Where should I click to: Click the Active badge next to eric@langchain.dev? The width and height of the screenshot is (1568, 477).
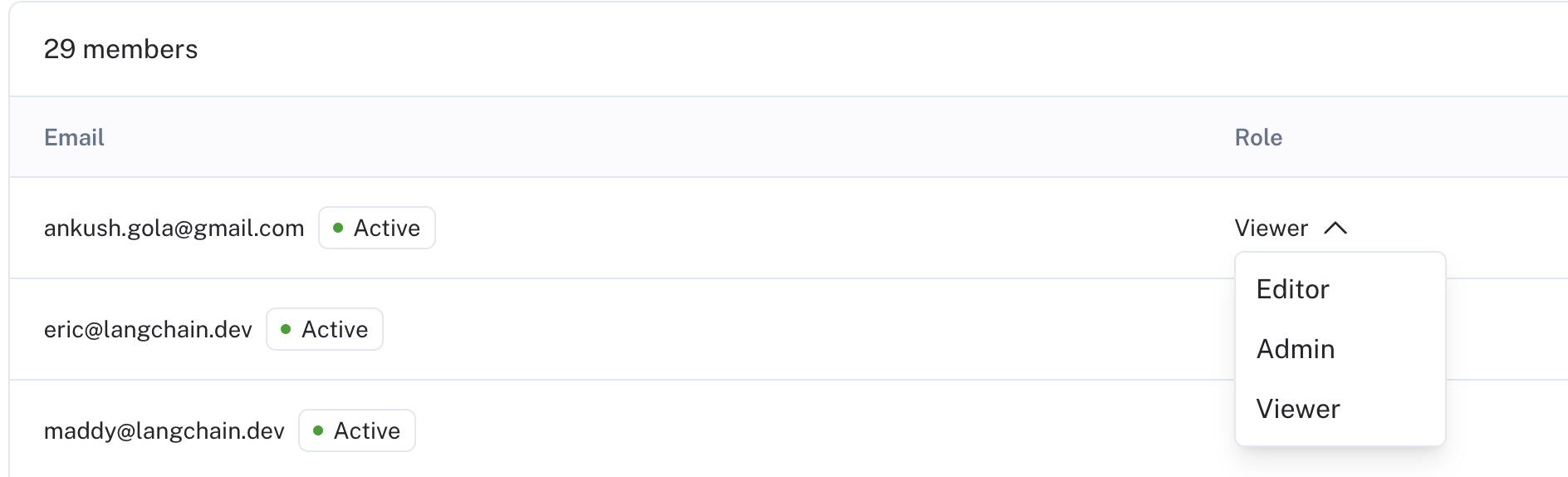pyautogui.click(x=325, y=329)
